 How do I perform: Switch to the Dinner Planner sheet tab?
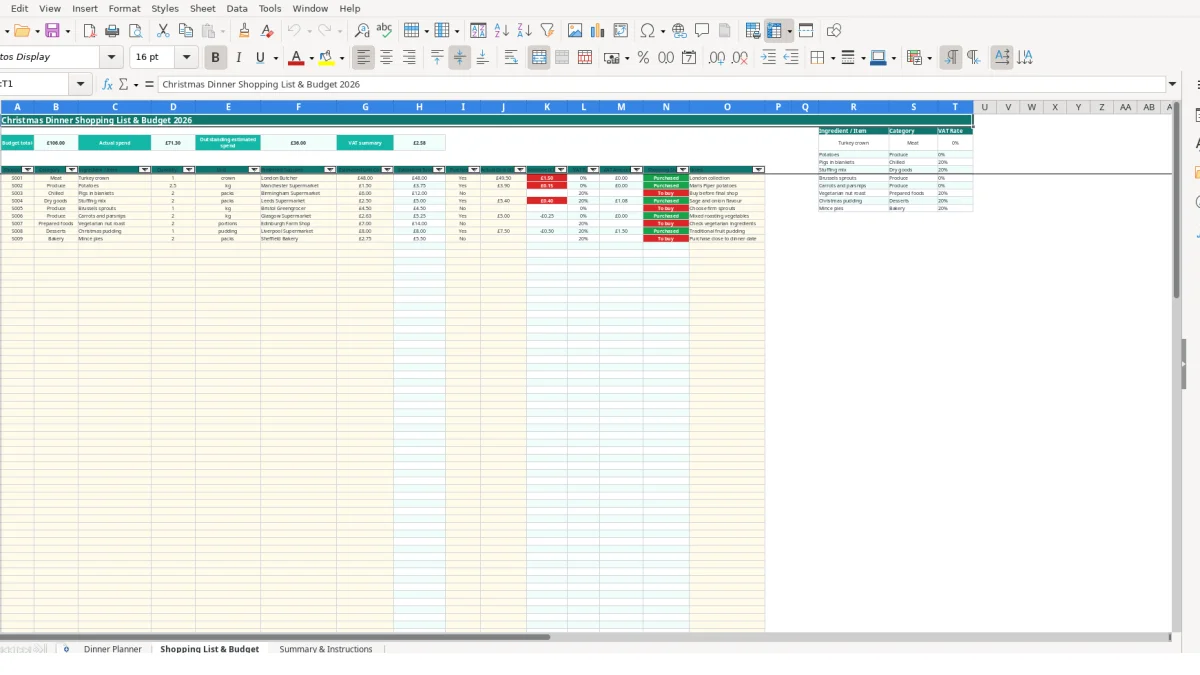point(113,649)
